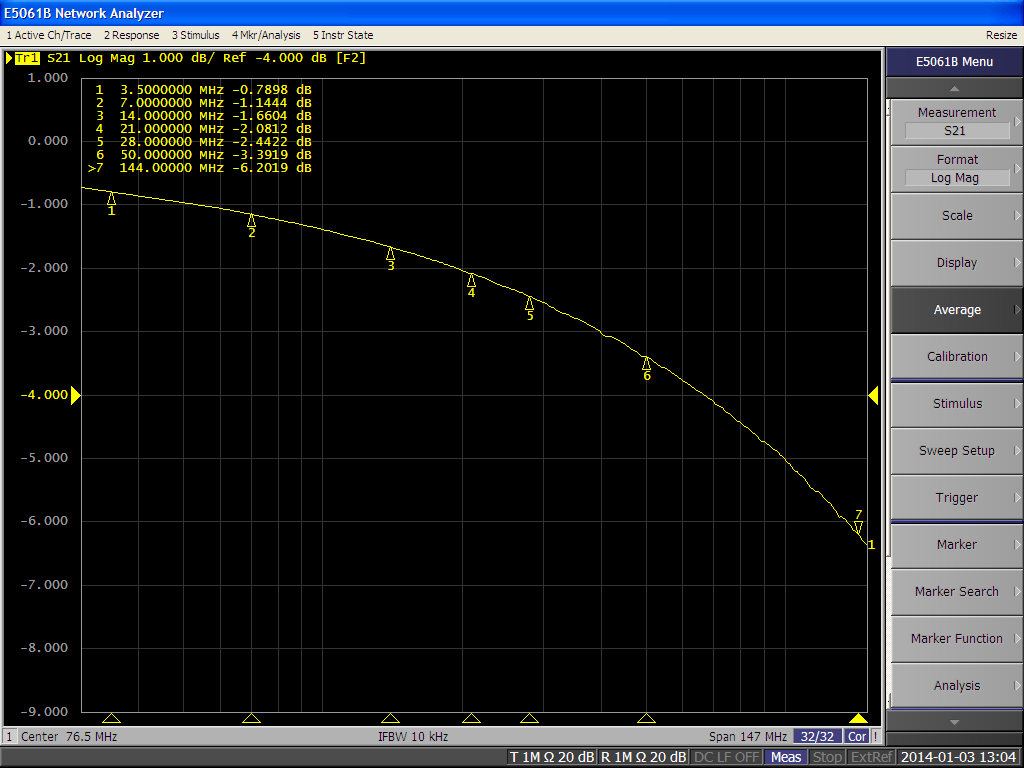The width and height of the screenshot is (1024, 768).
Task: Open the Sweep Setup softkey submenu
Action: coord(957,451)
